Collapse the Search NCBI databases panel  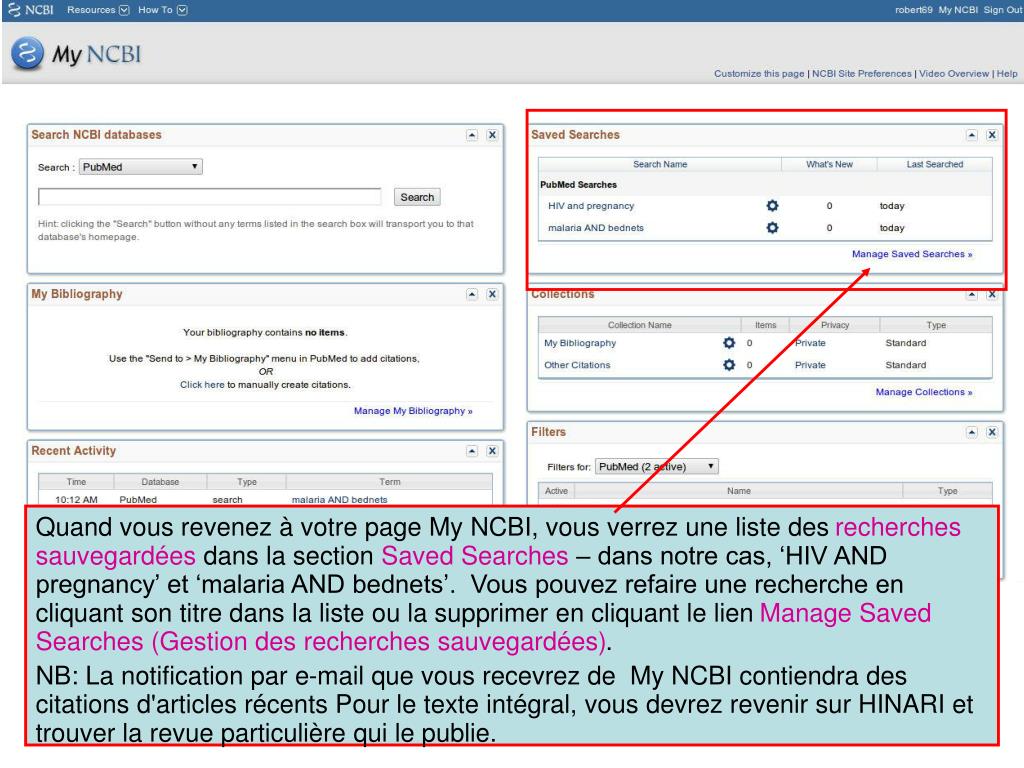(472, 135)
